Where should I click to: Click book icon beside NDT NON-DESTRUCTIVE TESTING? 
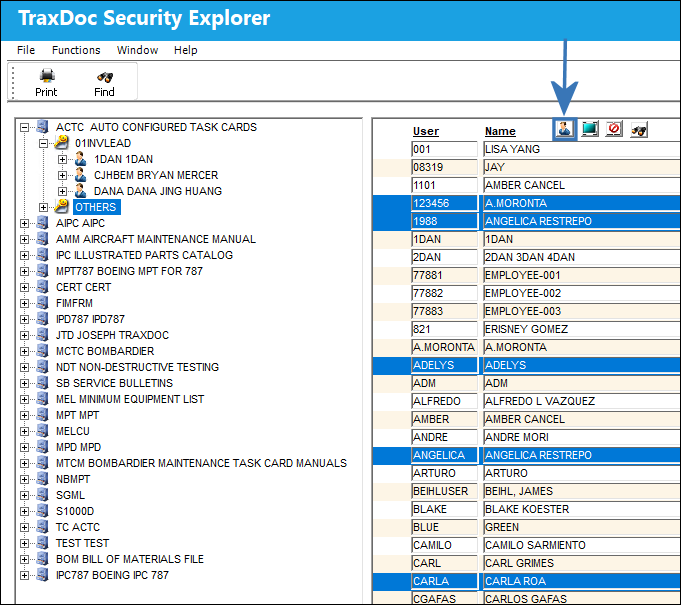click(42, 367)
